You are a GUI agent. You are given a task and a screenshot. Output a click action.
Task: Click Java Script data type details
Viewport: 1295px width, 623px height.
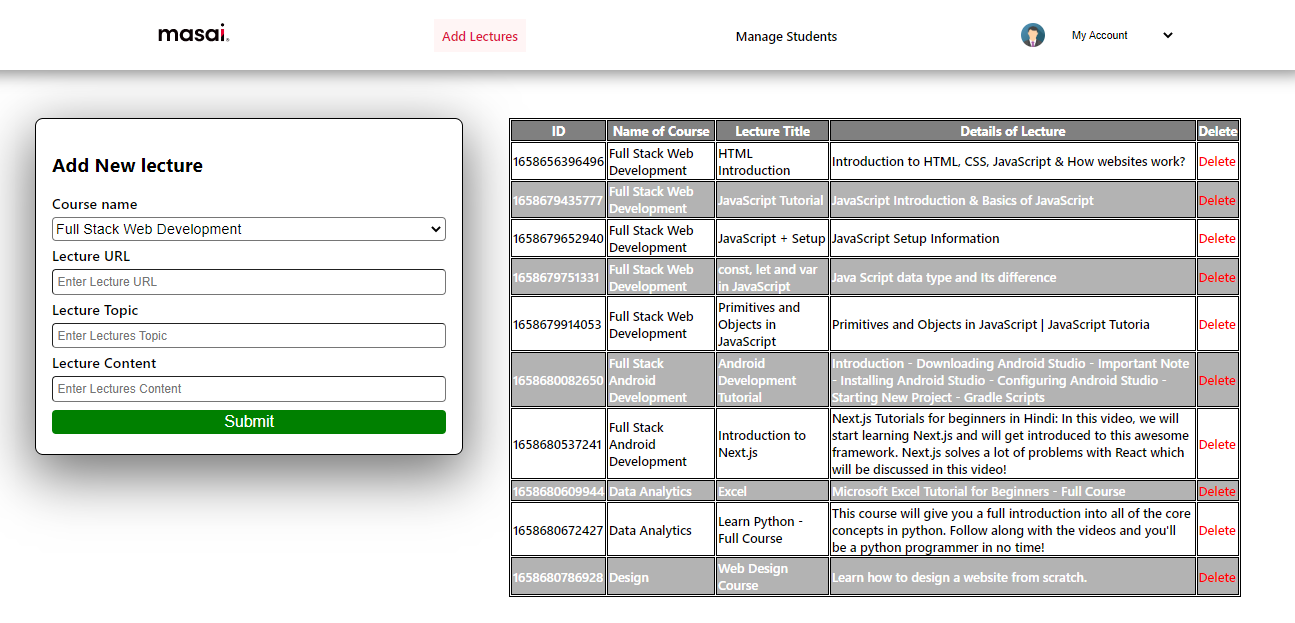[x=1013, y=278]
